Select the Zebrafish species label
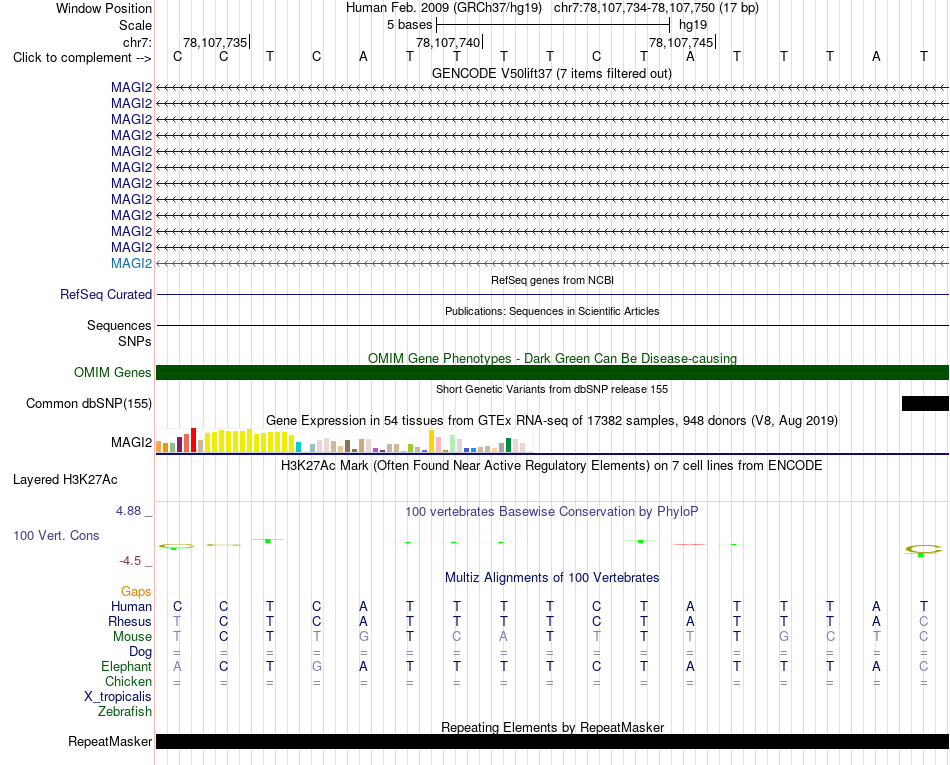The image size is (950, 765). tap(125, 712)
